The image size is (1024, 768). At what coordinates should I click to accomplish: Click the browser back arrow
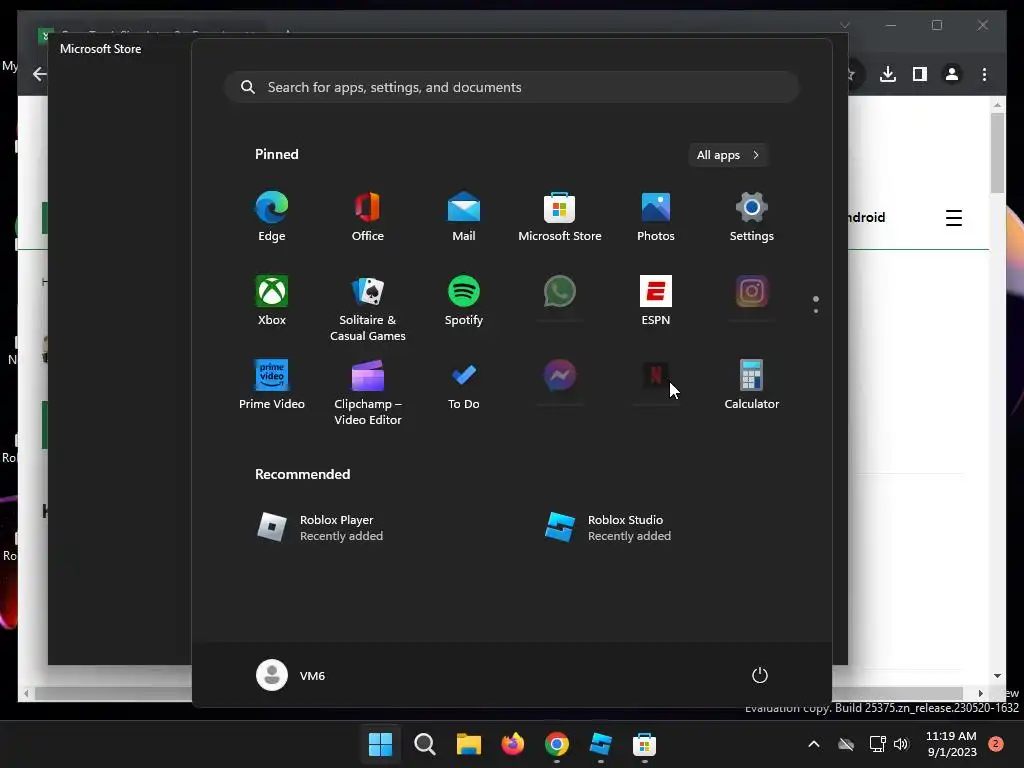(39, 74)
